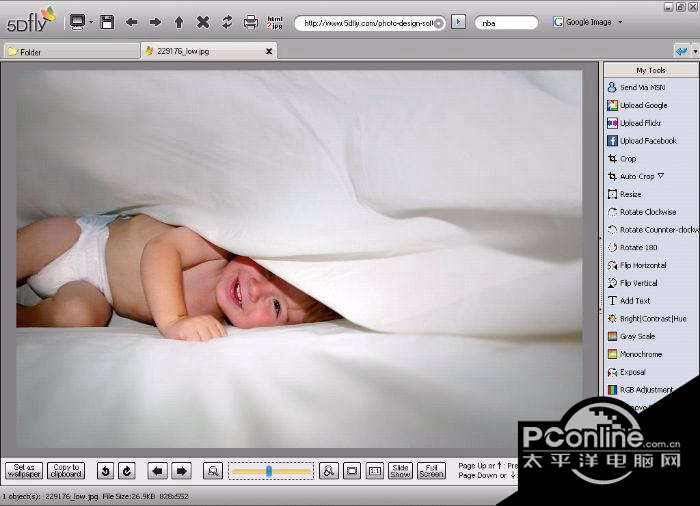Click the displayed baby photo
The height and width of the screenshot is (506, 700).
[299, 259]
